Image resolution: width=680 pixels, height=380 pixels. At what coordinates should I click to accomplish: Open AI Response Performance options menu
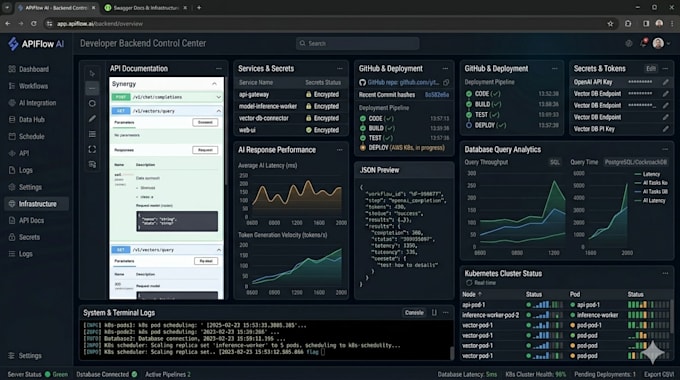(340, 150)
